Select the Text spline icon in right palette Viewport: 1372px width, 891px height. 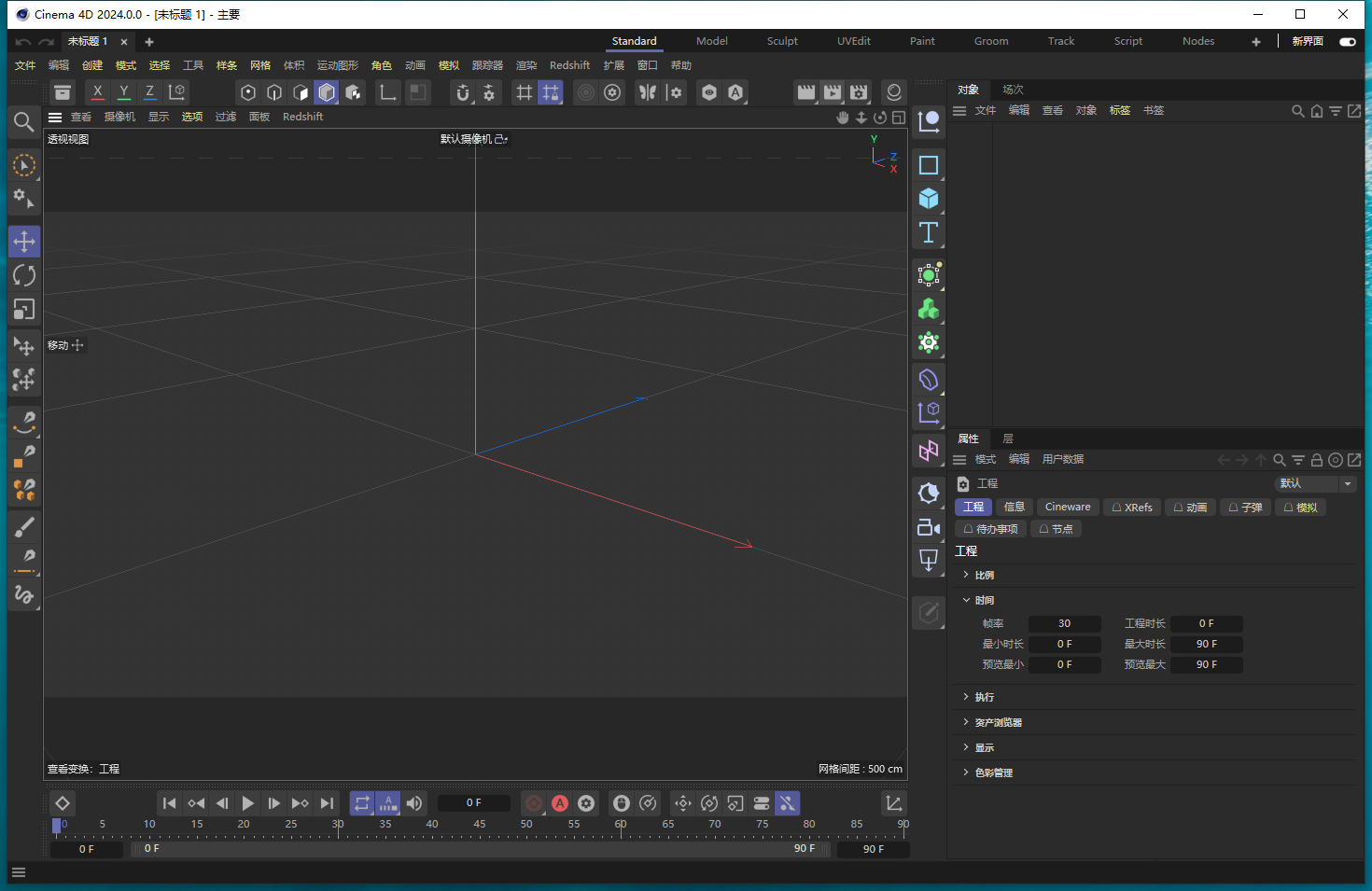tap(929, 233)
